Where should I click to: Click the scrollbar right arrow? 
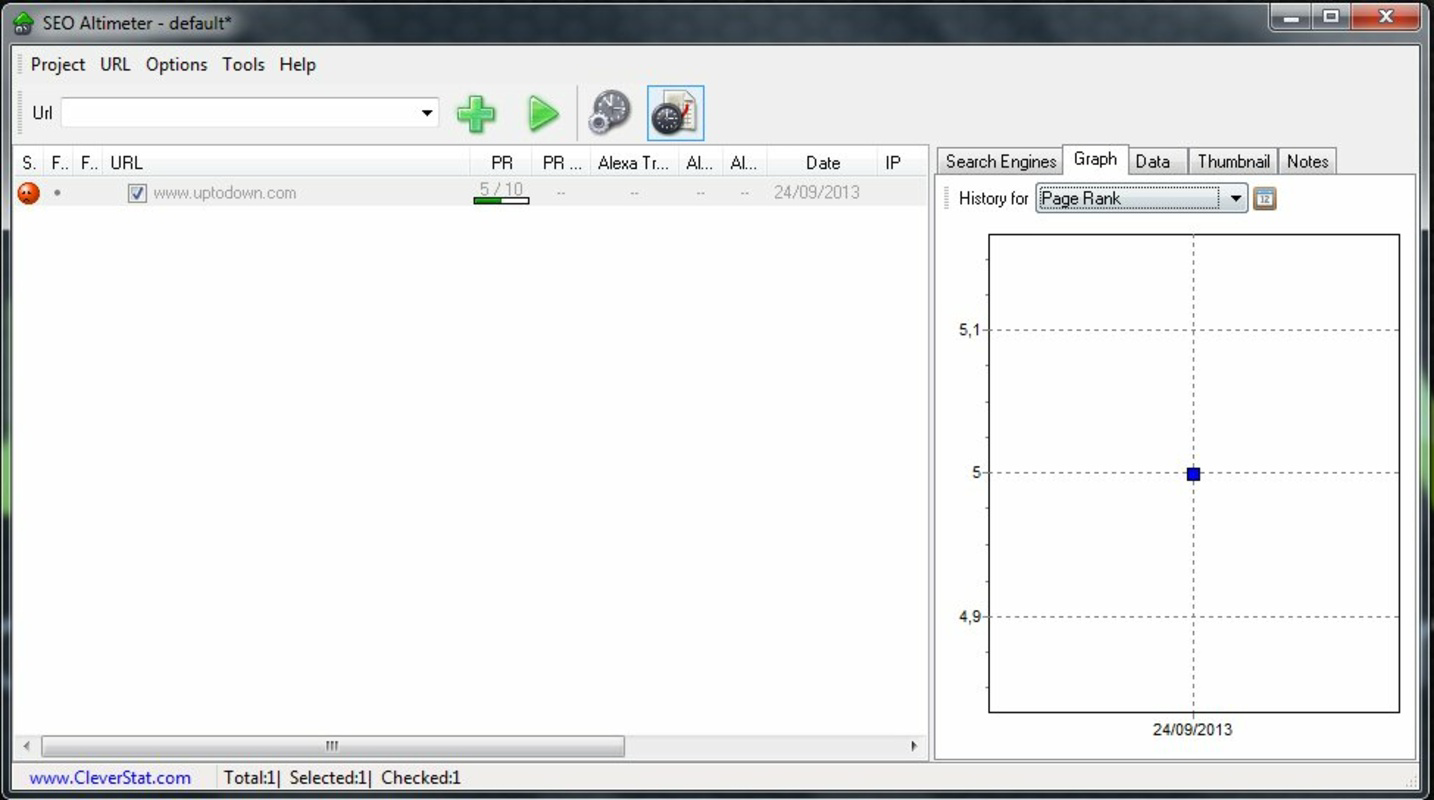[914, 746]
